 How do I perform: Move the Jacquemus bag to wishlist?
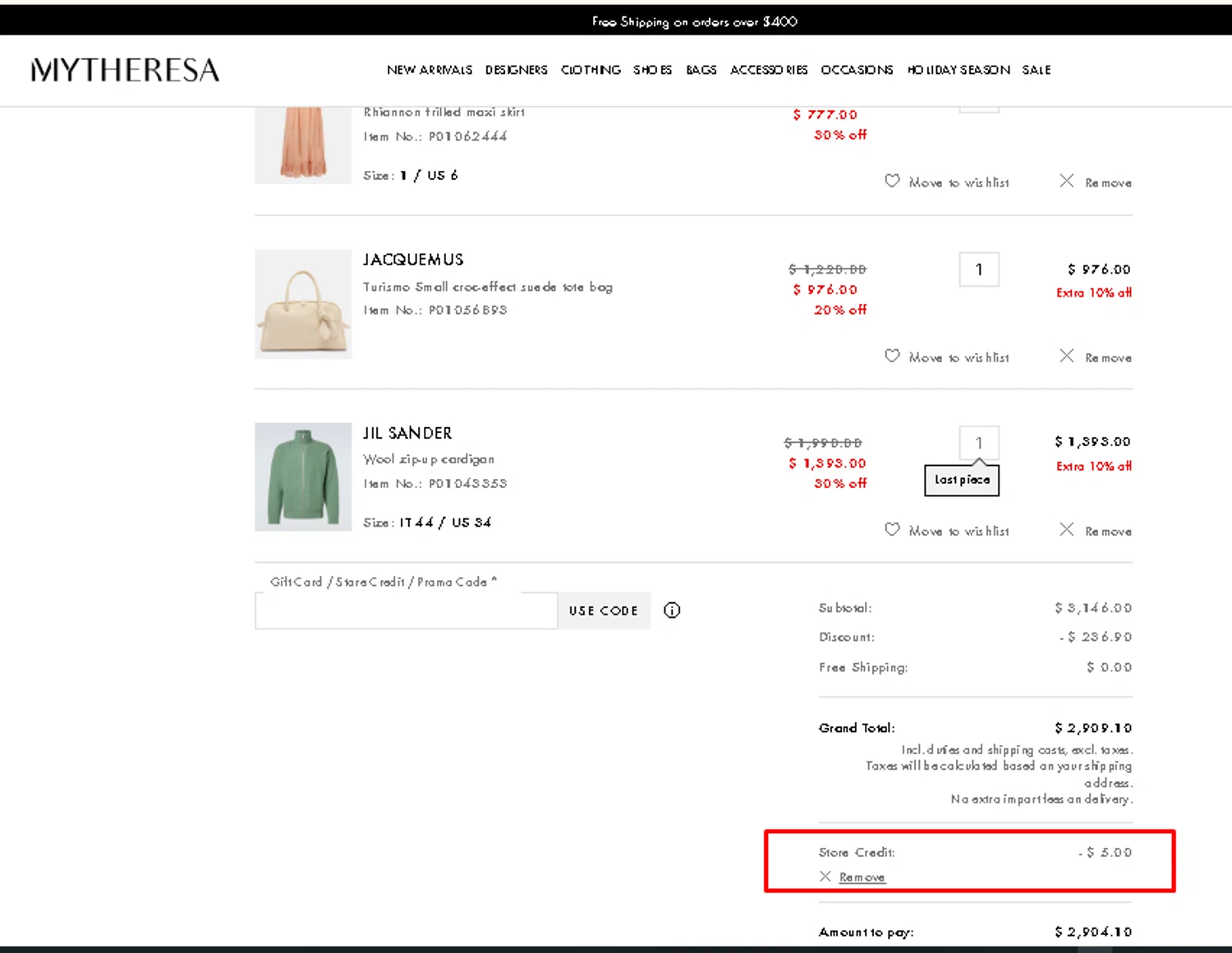pyautogui.click(x=958, y=357)
